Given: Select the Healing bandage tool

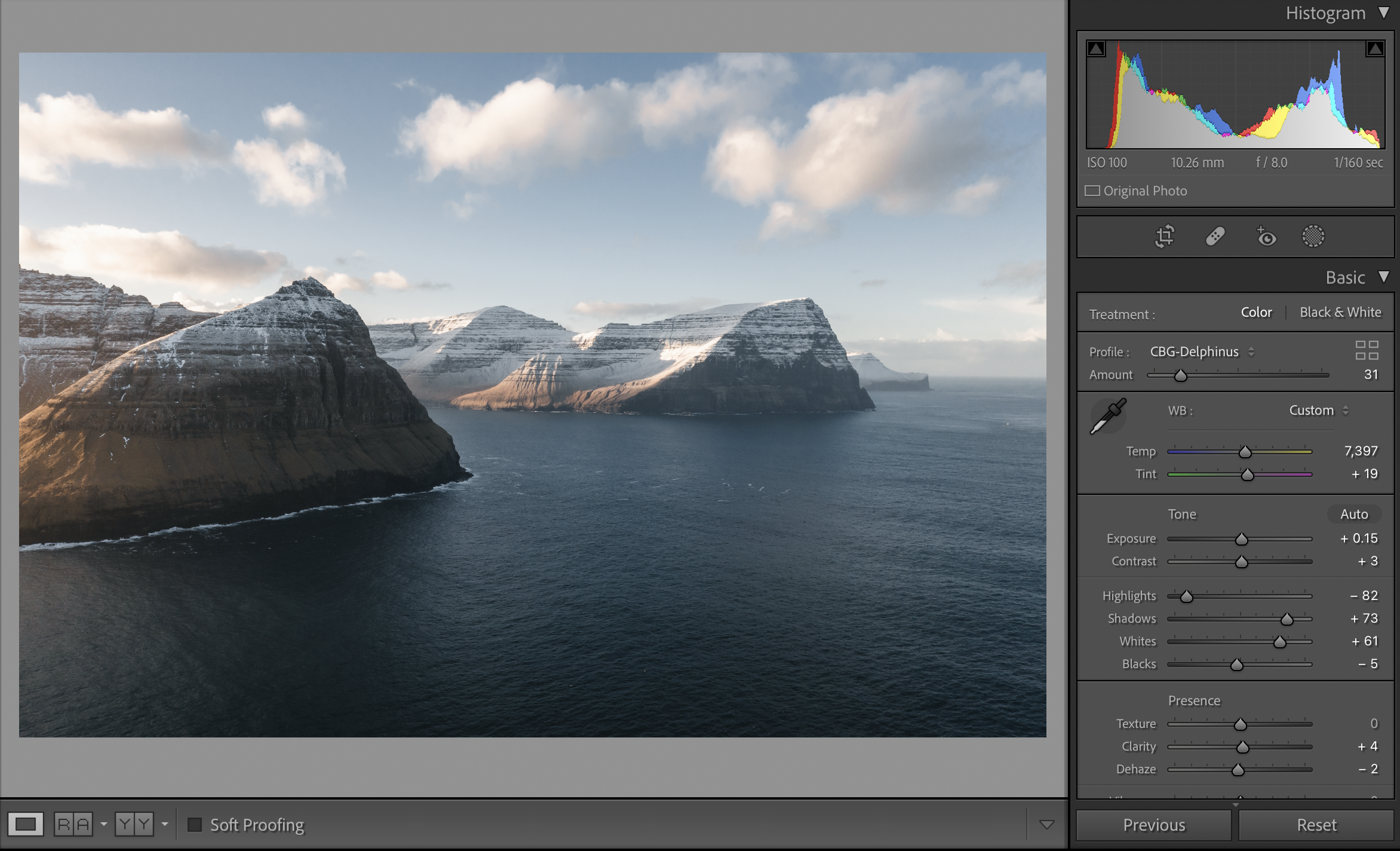Looking at the screenshot, I should pyautogui.click(x=1215, y=237).
